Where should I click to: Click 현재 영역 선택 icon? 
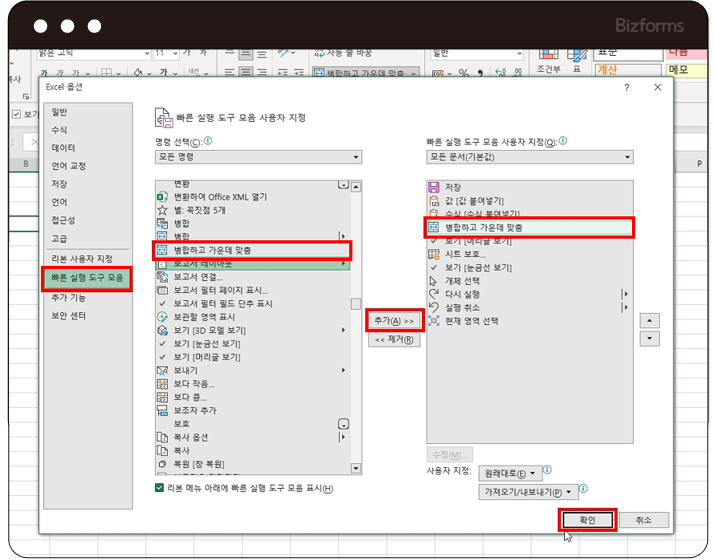(x=434, y=321)
